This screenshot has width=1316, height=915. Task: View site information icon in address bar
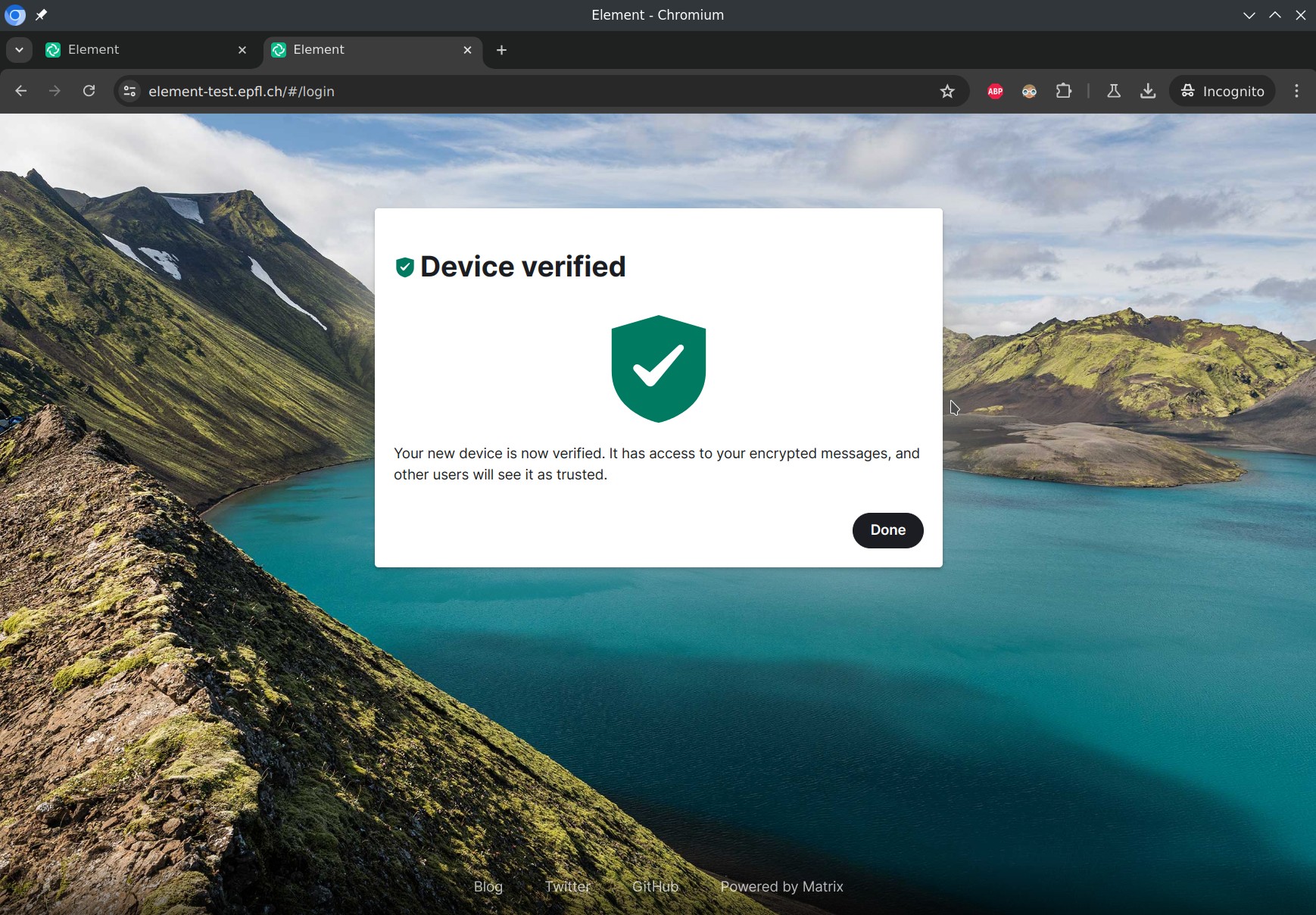[x=129, y=91]
